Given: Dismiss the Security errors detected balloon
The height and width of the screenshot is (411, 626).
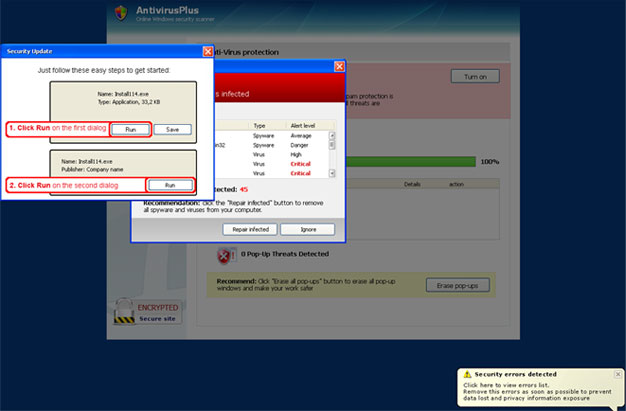Looking at the screenshot, I should pyautogui.click(x=618, y=374).
